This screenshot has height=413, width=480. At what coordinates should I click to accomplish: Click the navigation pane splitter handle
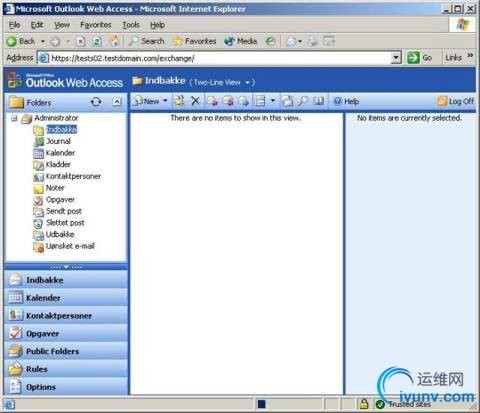point(66,267)
